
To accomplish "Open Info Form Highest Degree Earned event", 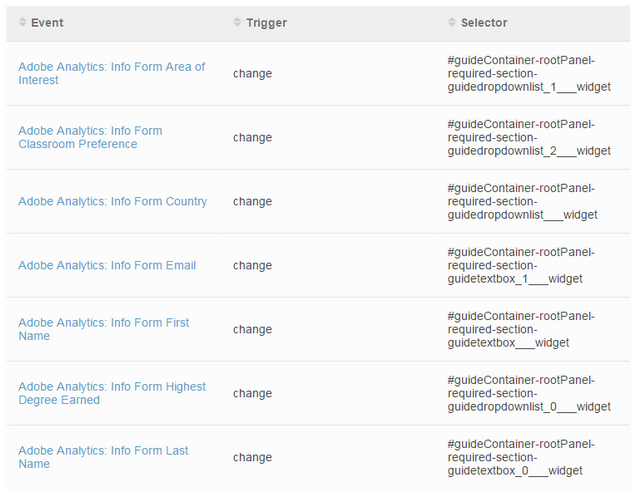I will (112, 393).
